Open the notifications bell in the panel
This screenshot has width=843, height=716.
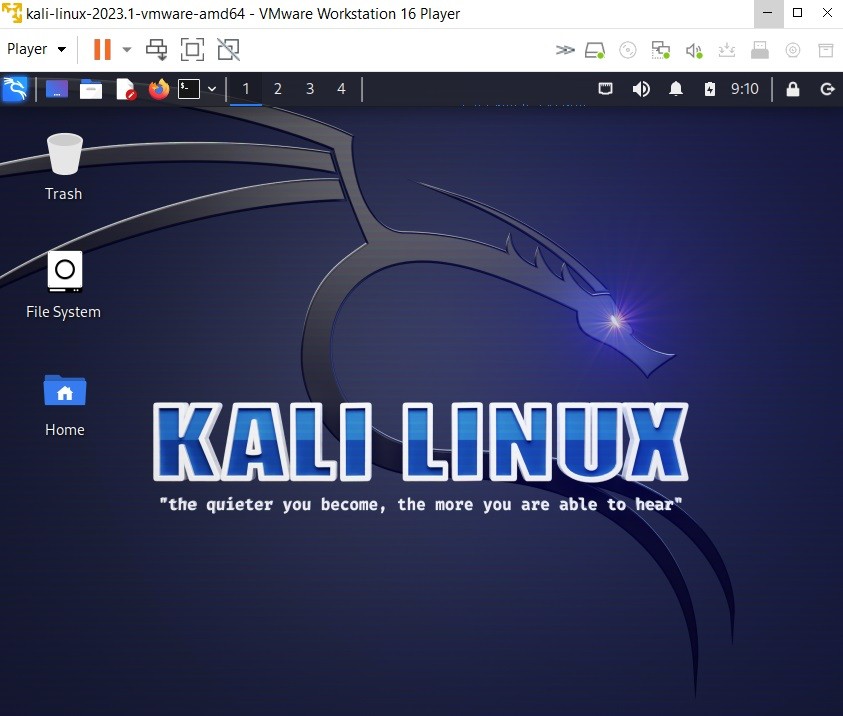pyautogui.click(x=676, y=88)
